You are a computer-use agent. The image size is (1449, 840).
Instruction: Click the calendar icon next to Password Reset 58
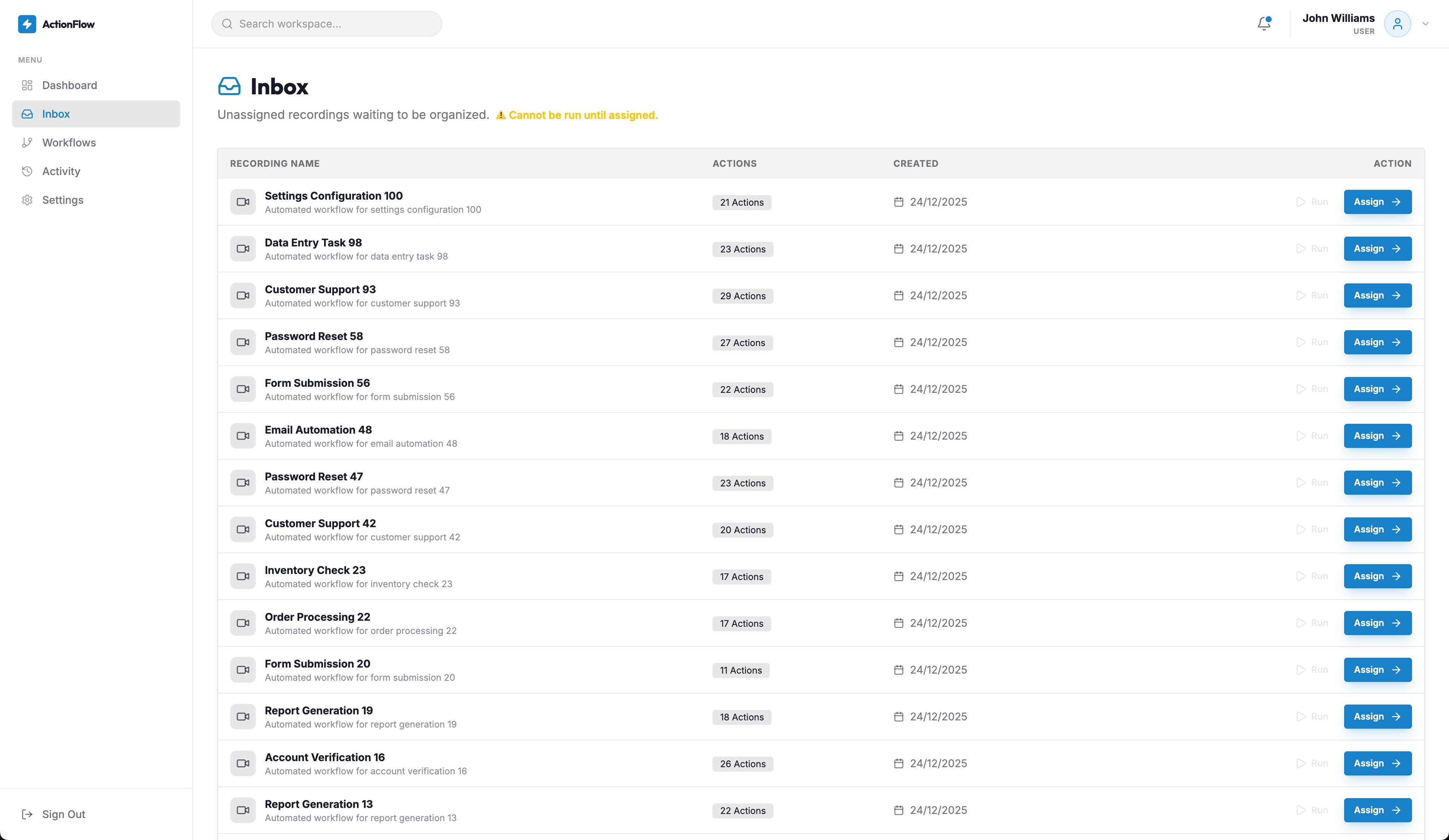click(898, 342)
